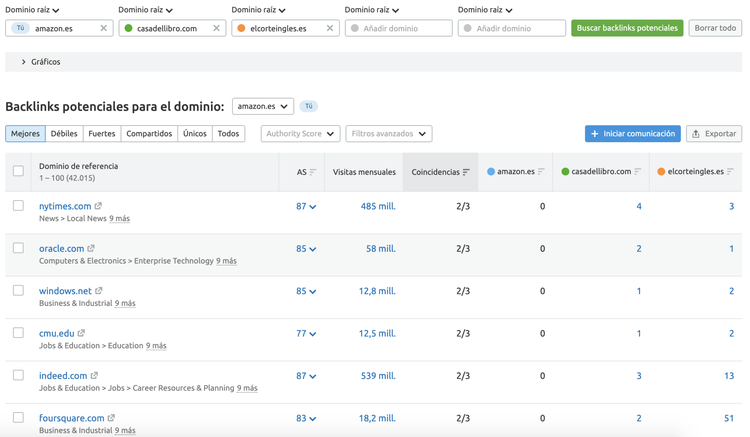The width and height of the screenshot is (750, 437).
Task: Click elcorteingles.es backlink count 51
Action: (x=728, y=418)
